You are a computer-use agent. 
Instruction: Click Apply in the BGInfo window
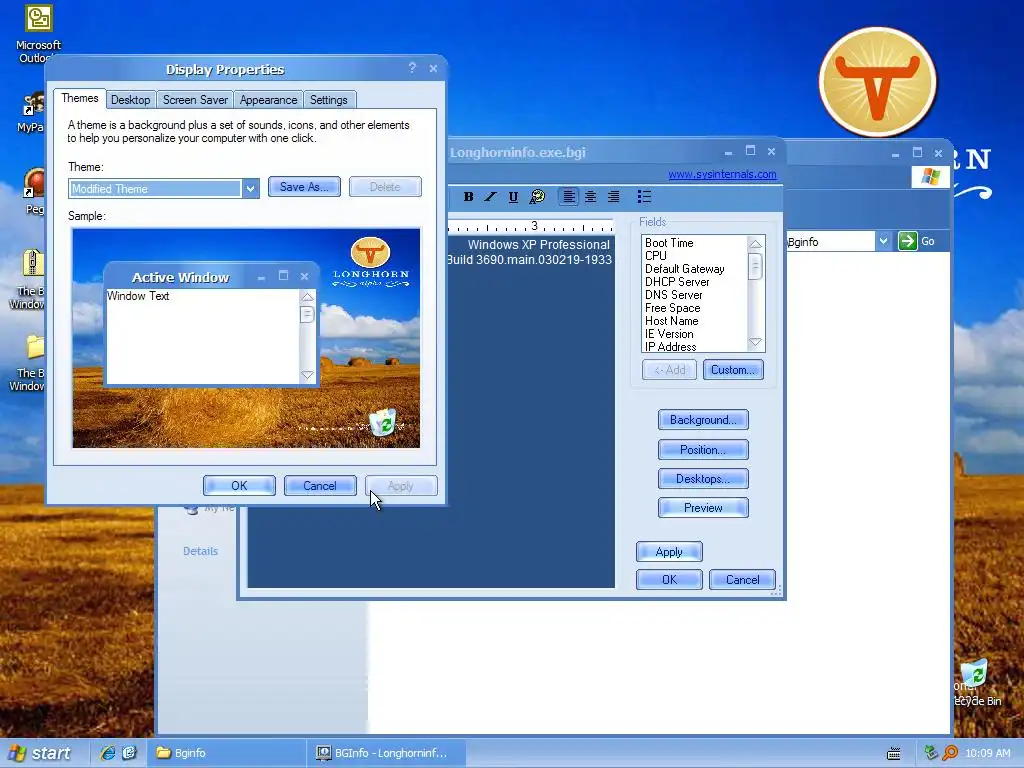pos(669,552)
